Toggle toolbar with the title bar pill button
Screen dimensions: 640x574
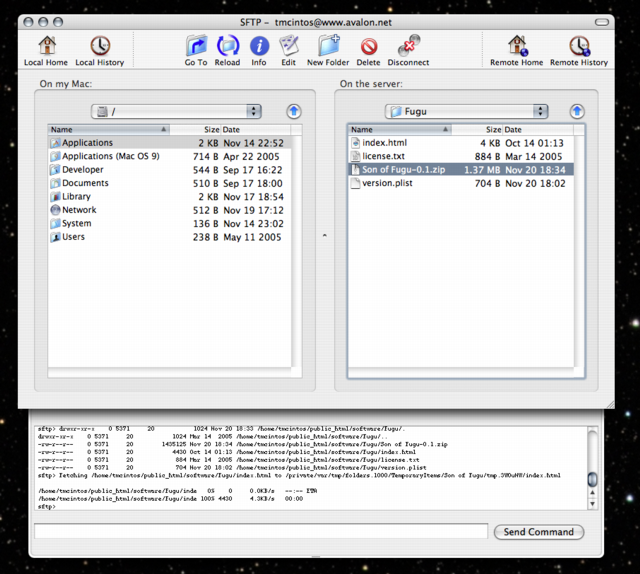click(602, 22)
